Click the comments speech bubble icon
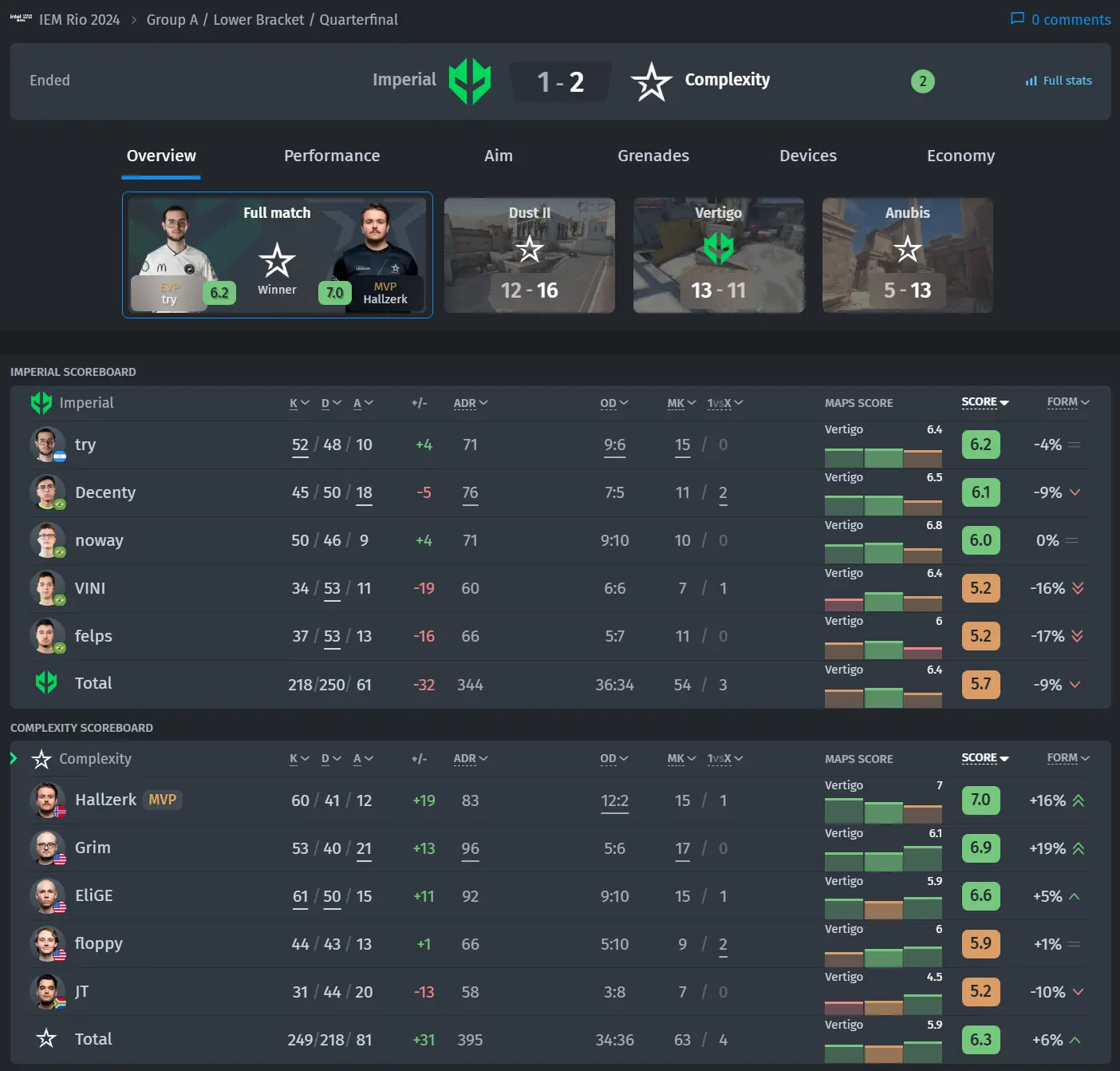The height and width of the screenshot is (1071, 1120). (x=1017, y=18)
